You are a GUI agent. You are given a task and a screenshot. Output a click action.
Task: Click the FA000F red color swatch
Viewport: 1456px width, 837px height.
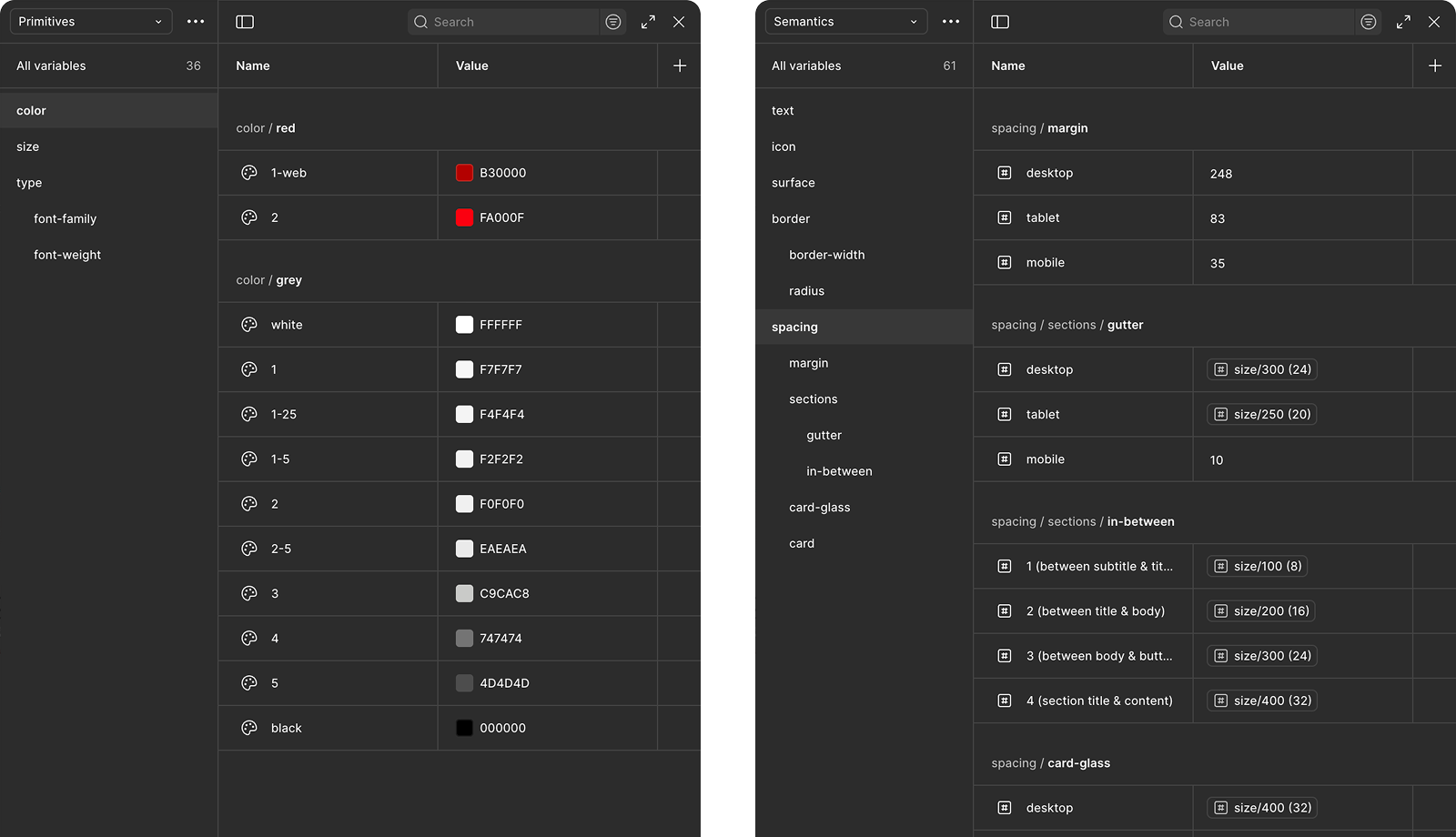(x=464, y=217)
